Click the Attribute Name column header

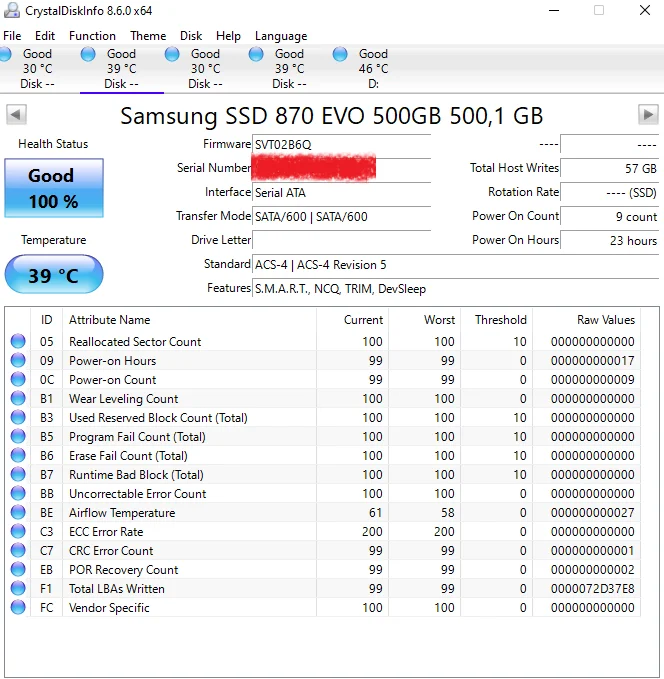(189, 320)
